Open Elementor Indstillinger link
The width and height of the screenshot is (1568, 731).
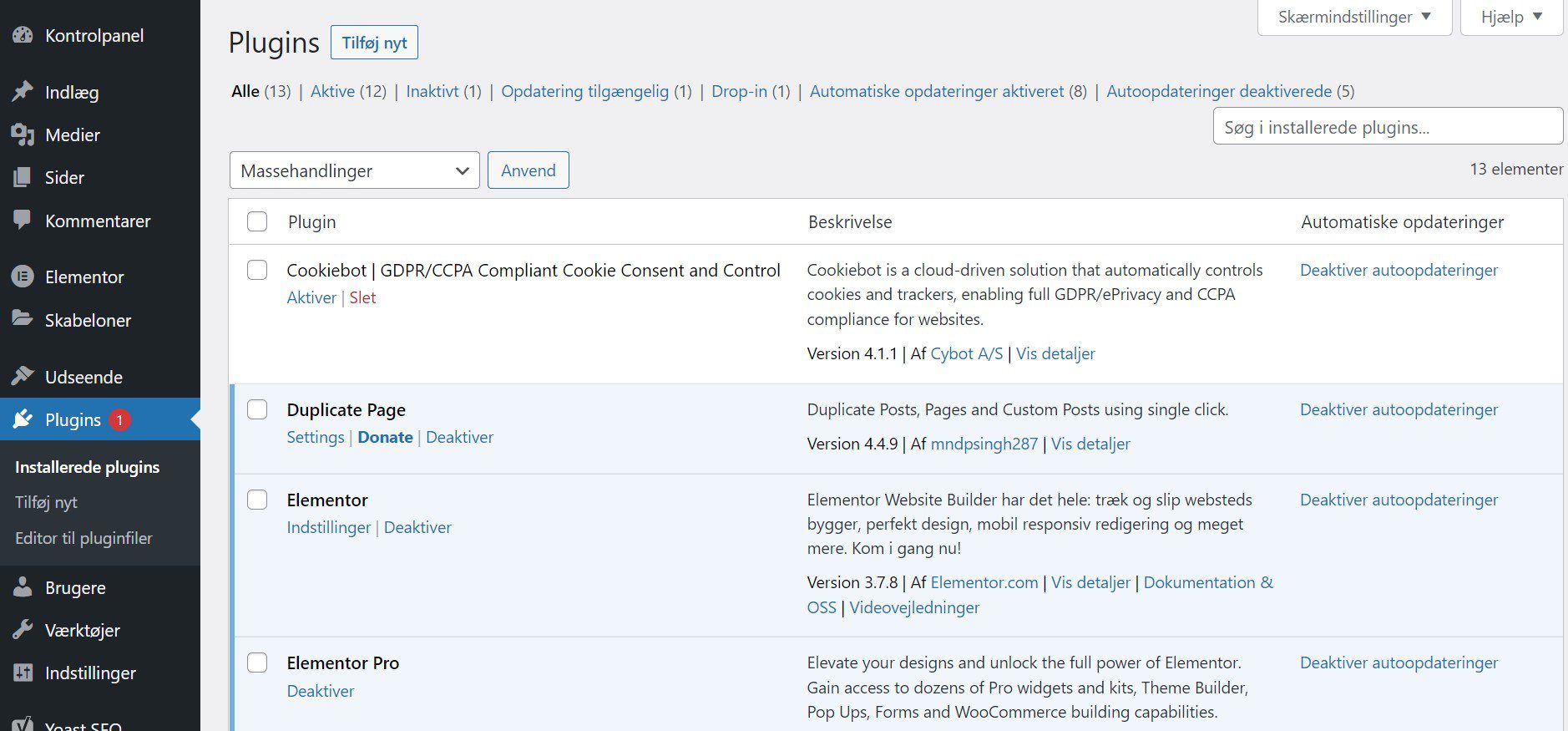(x=328, y=527)
